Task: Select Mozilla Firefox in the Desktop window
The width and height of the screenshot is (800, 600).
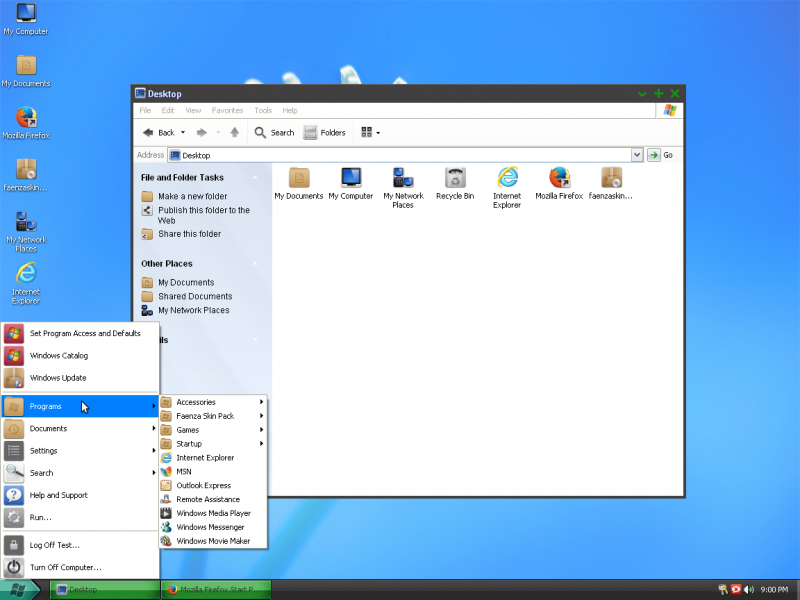Action: click(x=559, y=184)
